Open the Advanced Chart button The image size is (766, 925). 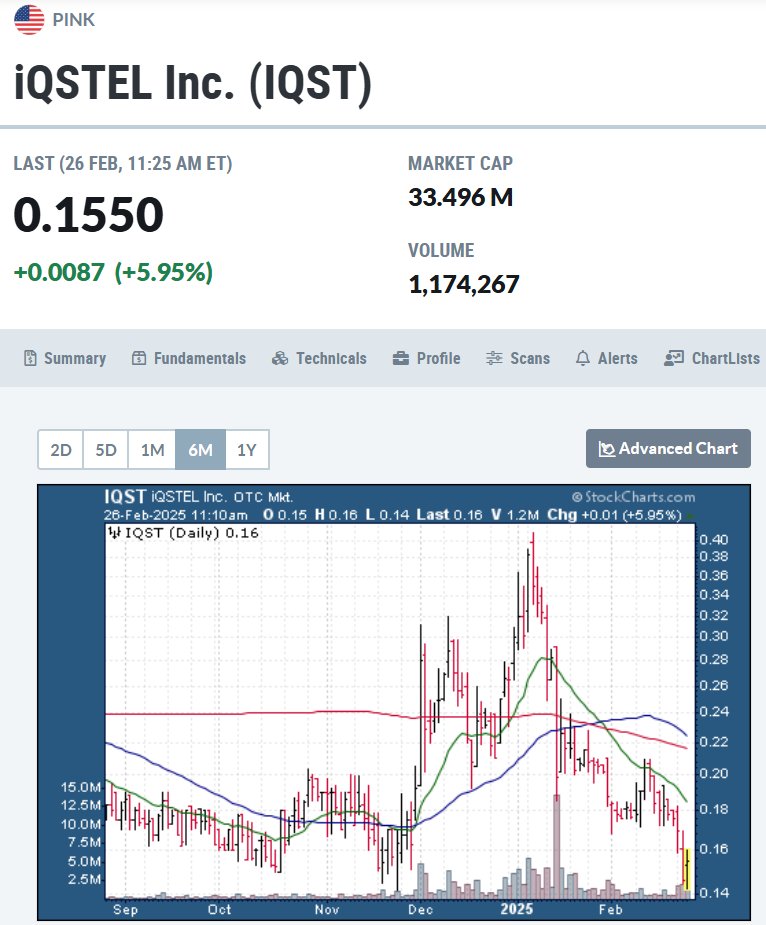click(668, 448)
